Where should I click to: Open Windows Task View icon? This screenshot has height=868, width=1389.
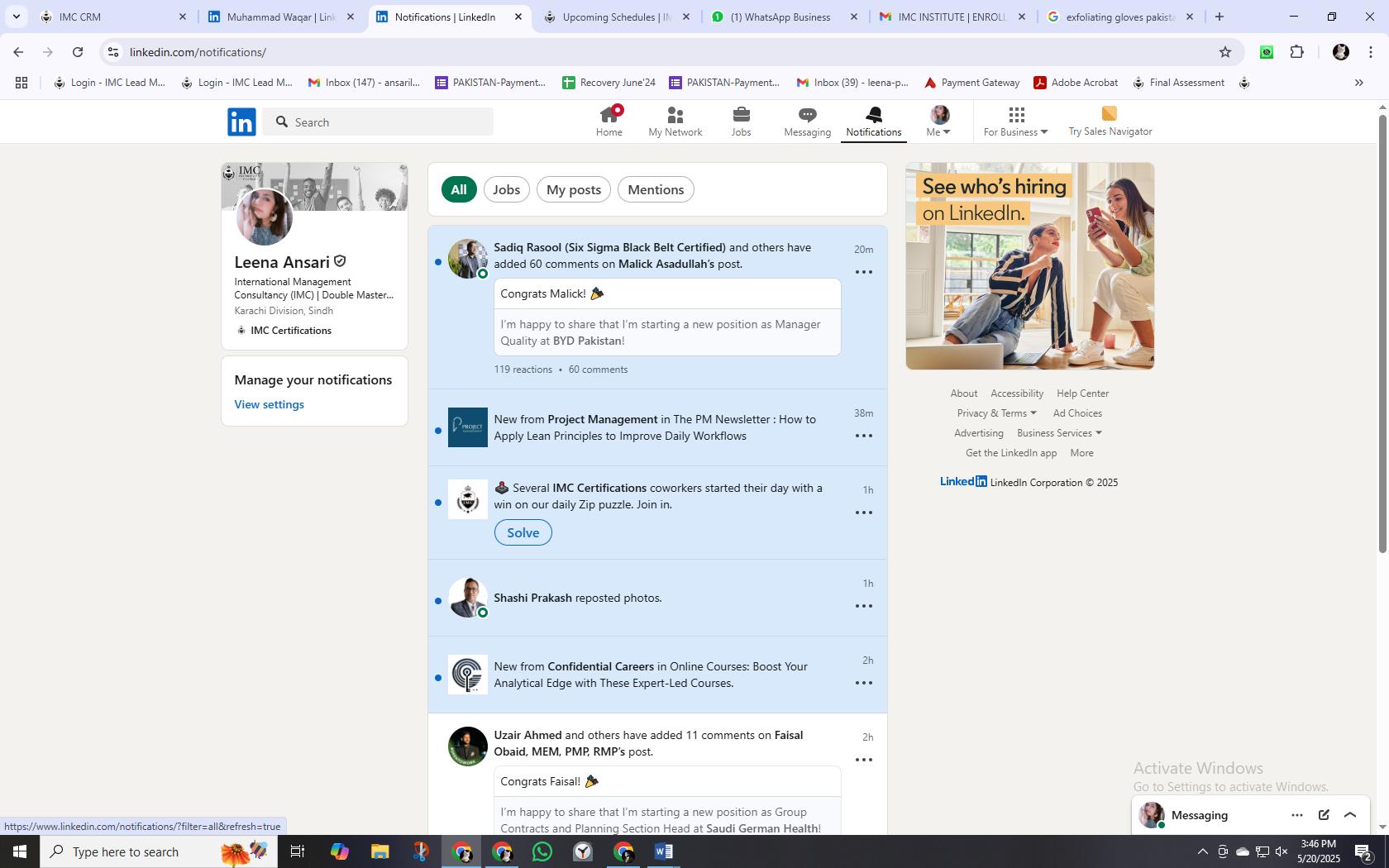pos(298,851)
